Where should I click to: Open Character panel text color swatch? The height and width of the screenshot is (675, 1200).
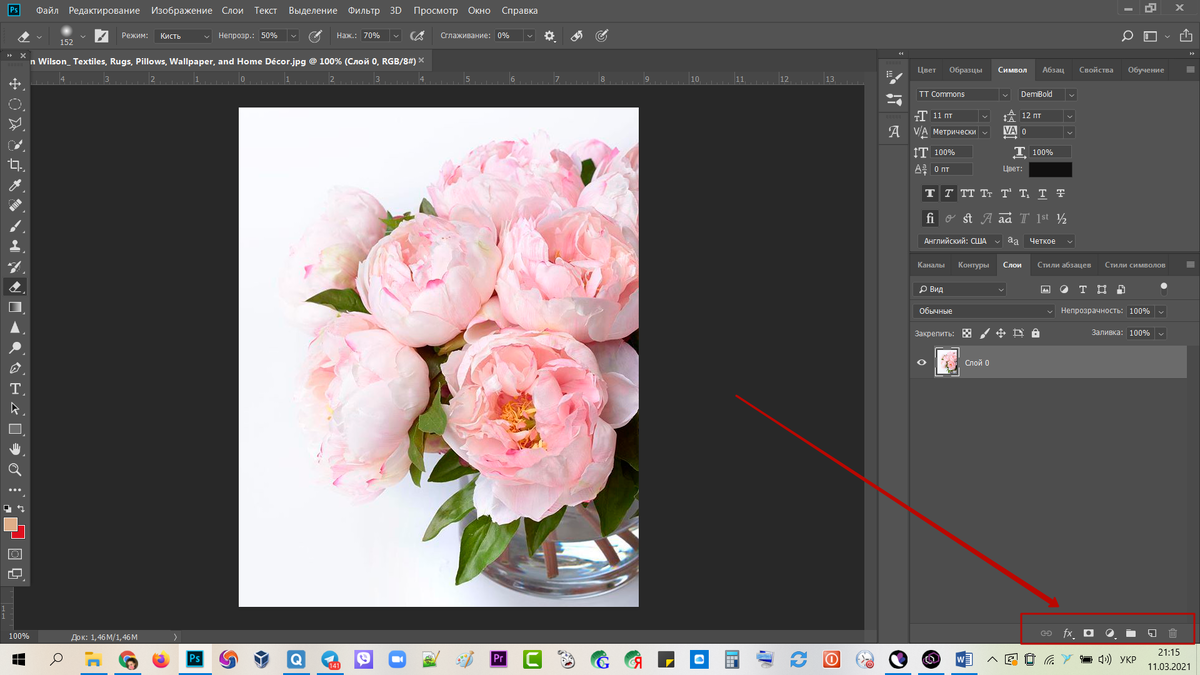[1050, 170]
